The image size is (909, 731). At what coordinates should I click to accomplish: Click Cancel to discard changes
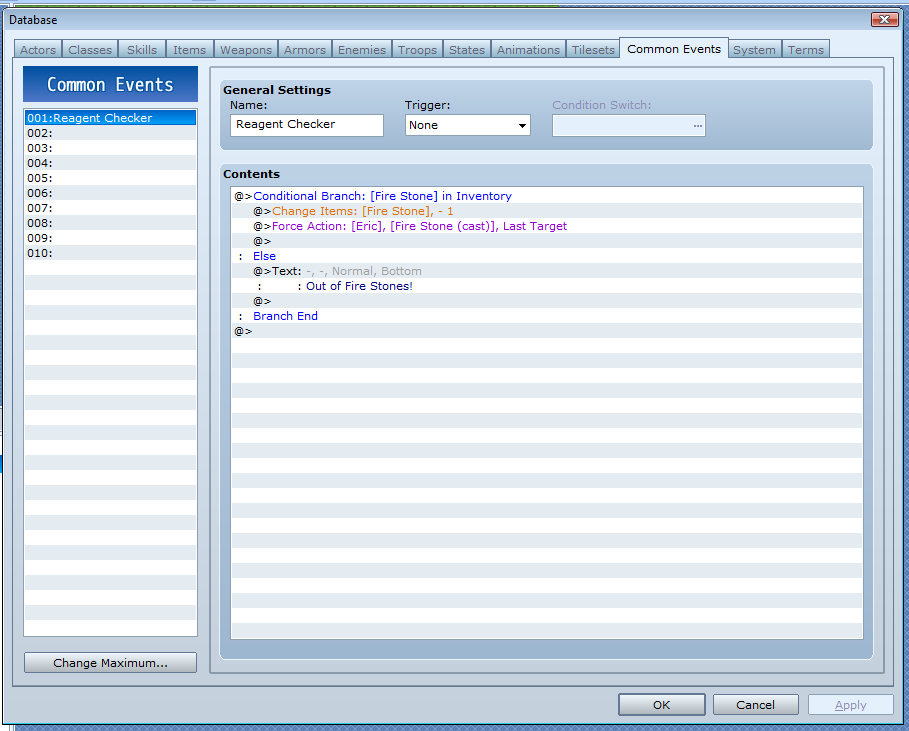(755, 705)
